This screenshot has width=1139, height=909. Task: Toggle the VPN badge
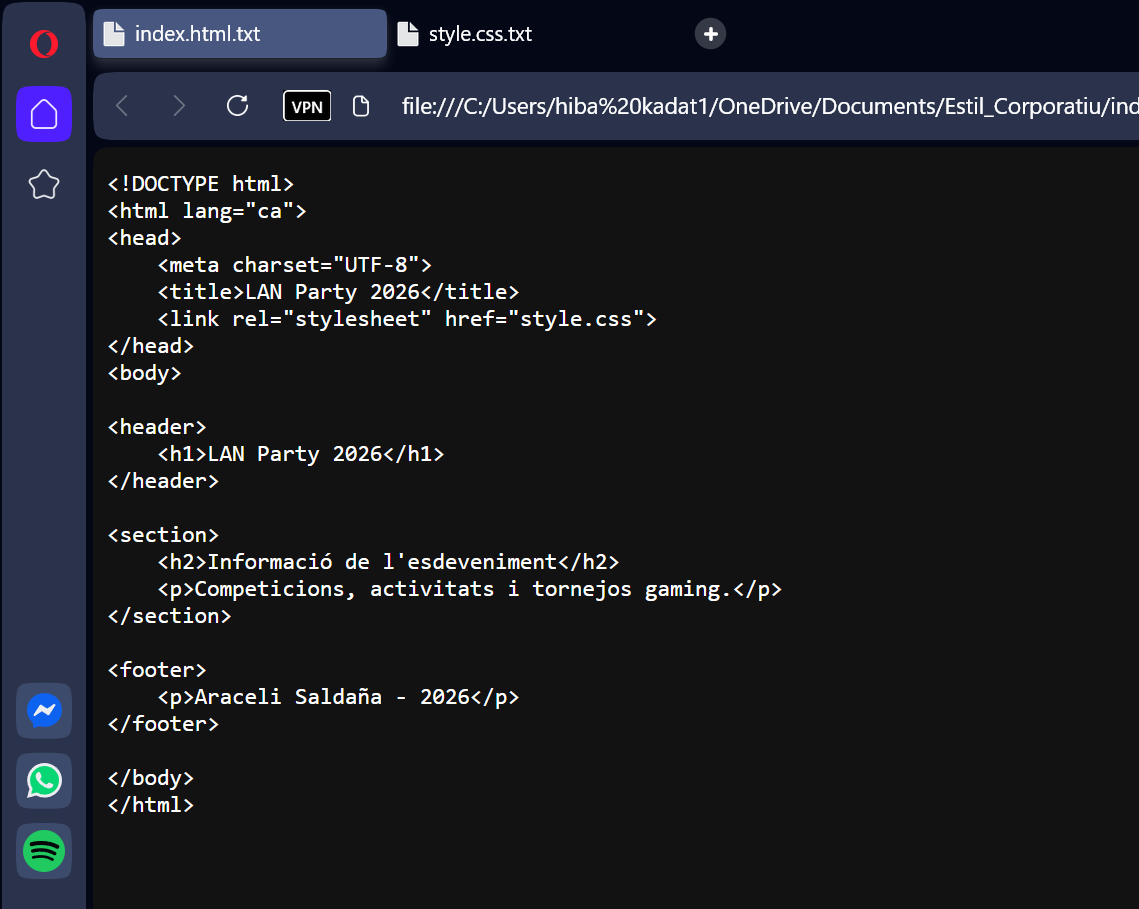click(x=307, y=106)
